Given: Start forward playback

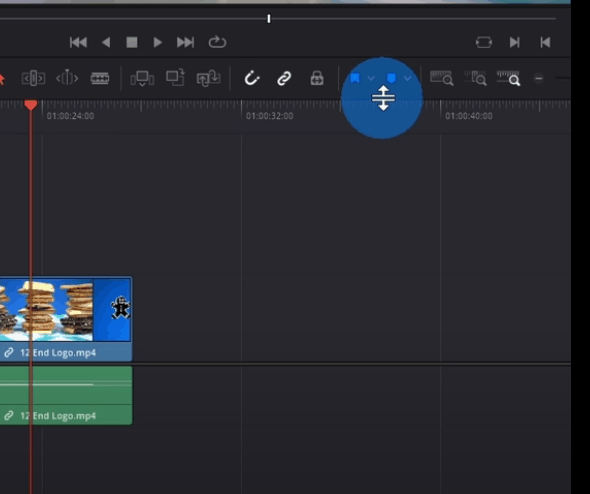Looking at the screenshot, I should [x=158, y=42].
